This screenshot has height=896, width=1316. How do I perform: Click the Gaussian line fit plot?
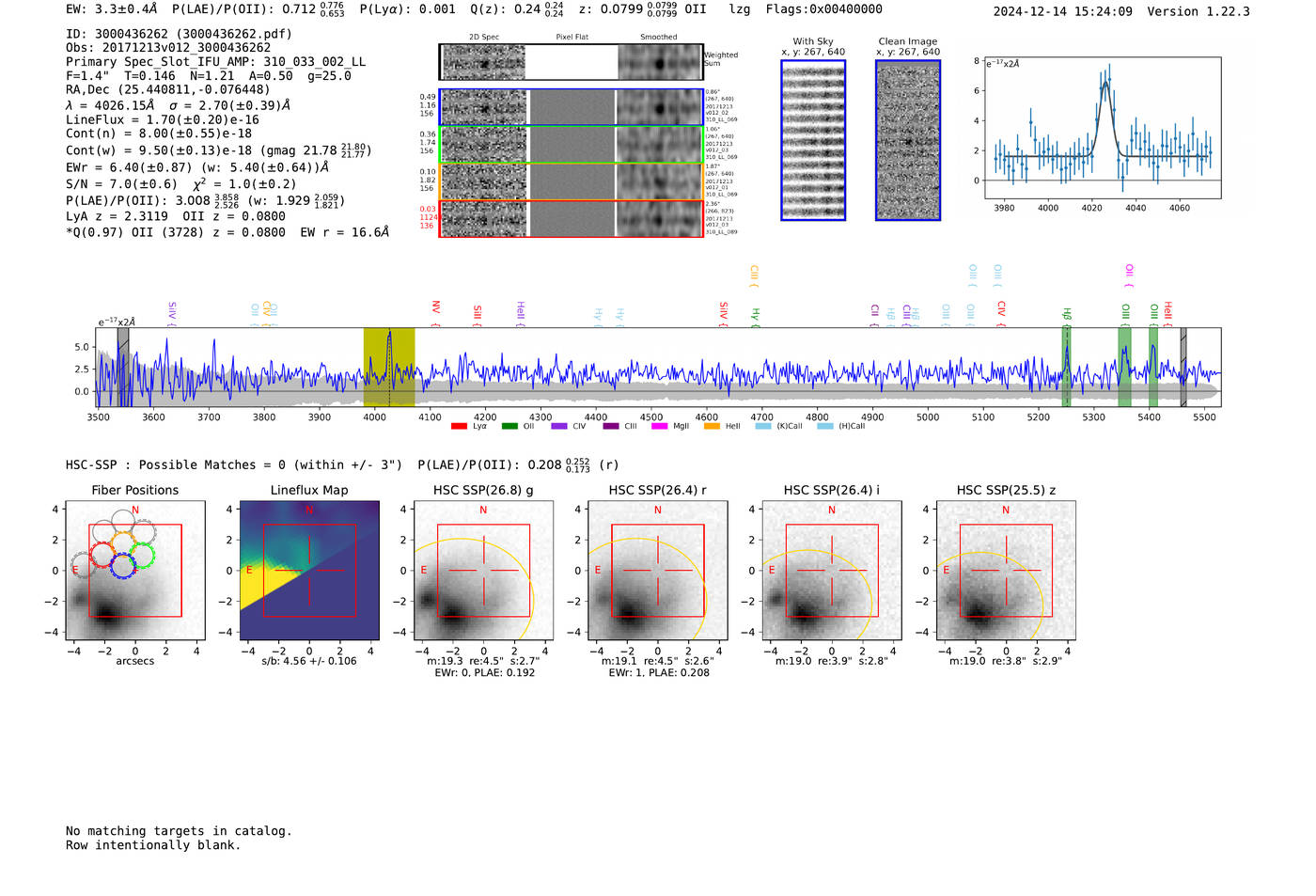1103,127
